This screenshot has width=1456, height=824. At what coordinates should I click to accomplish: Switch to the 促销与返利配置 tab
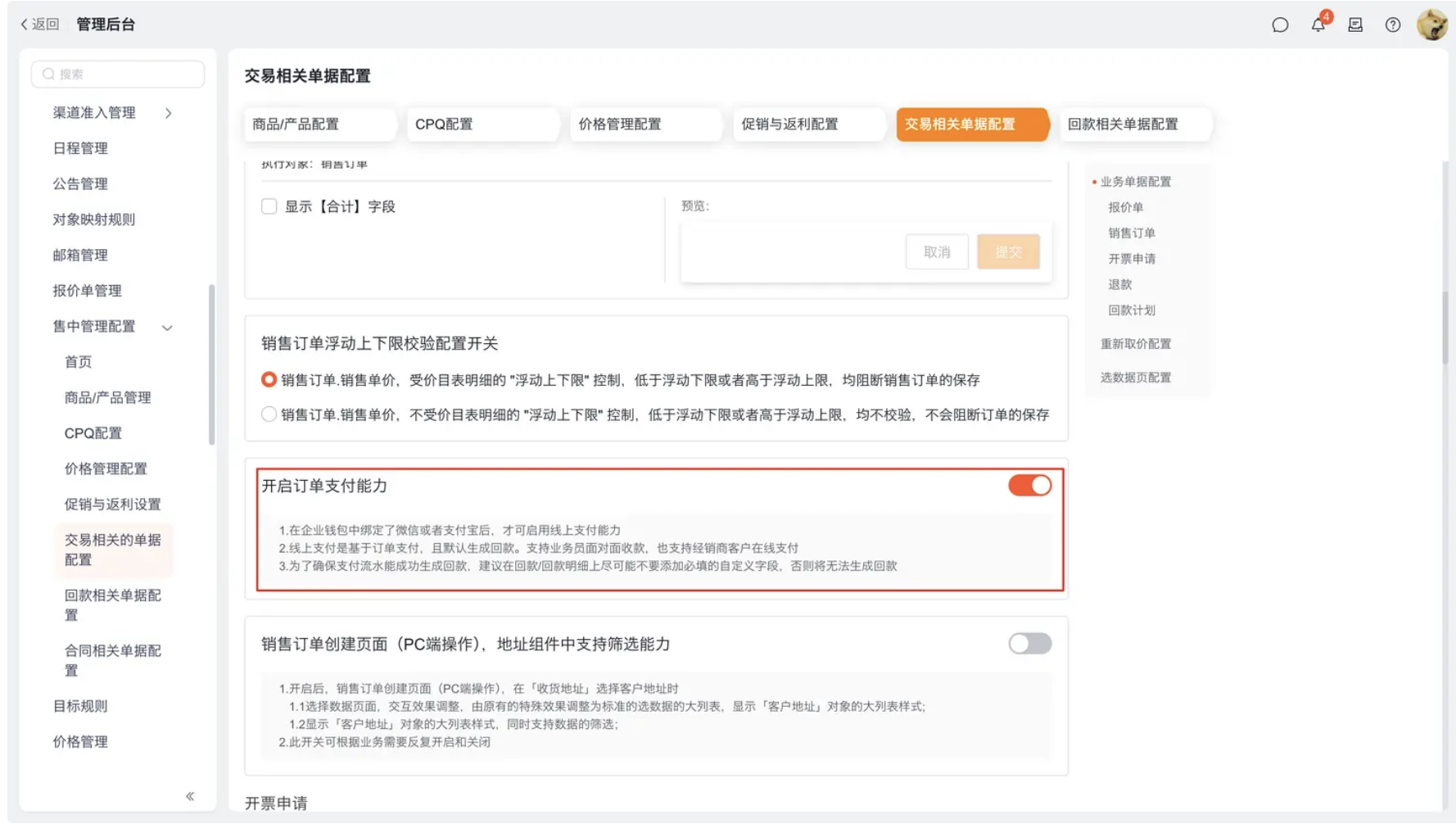[808, 125]
